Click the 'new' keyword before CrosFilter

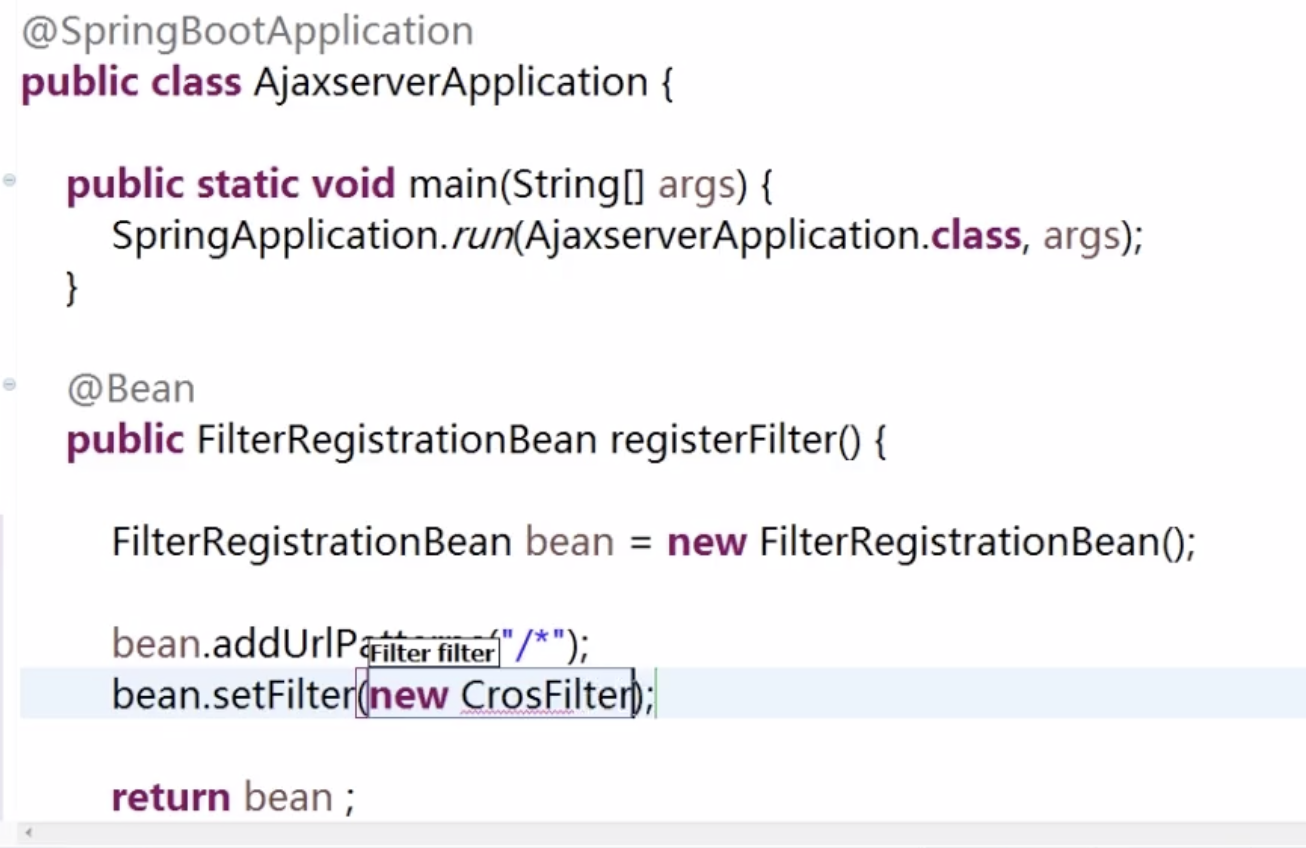click(x=407, y=695)
